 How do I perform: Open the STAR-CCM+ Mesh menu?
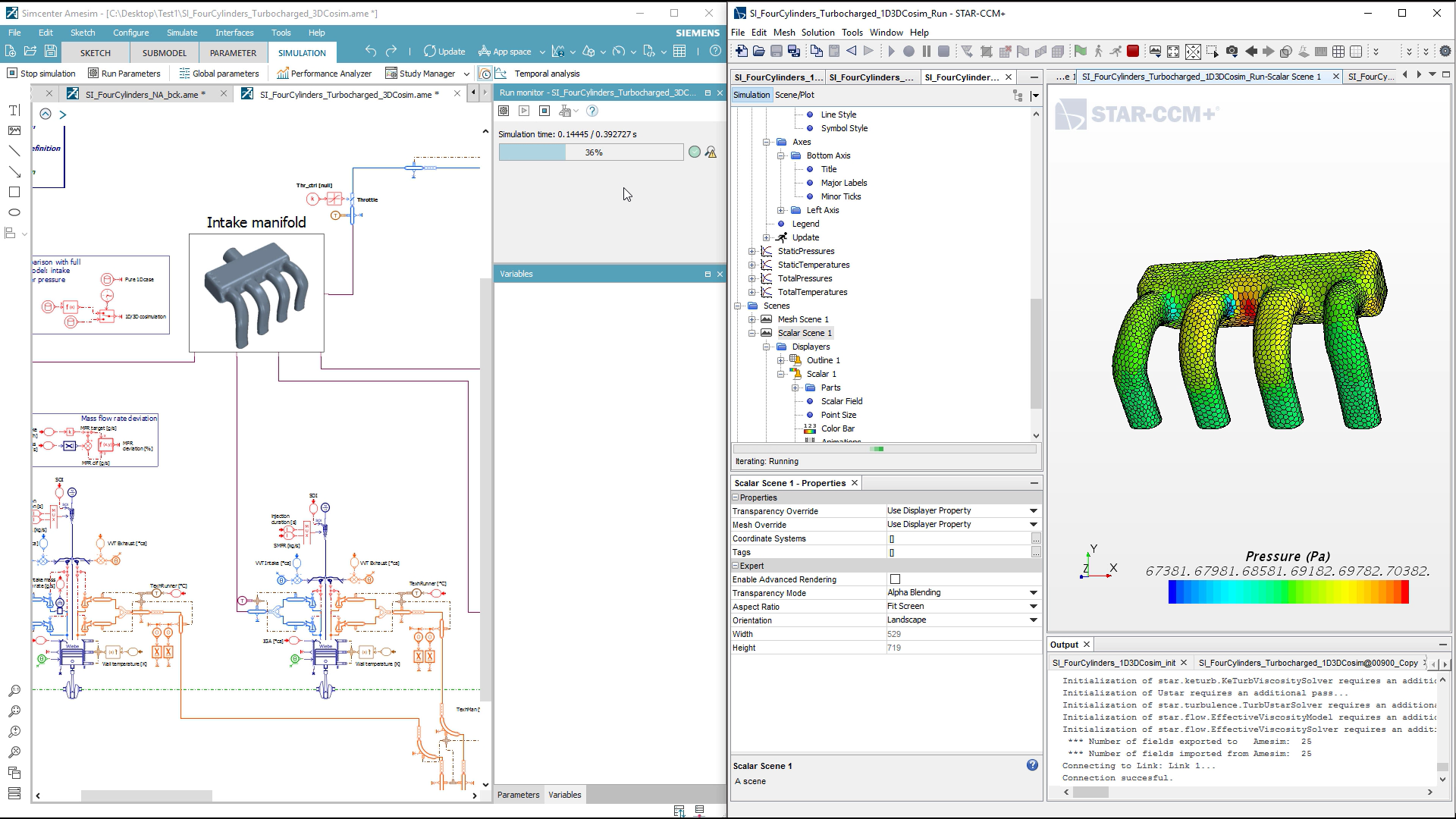pos(784,33)
